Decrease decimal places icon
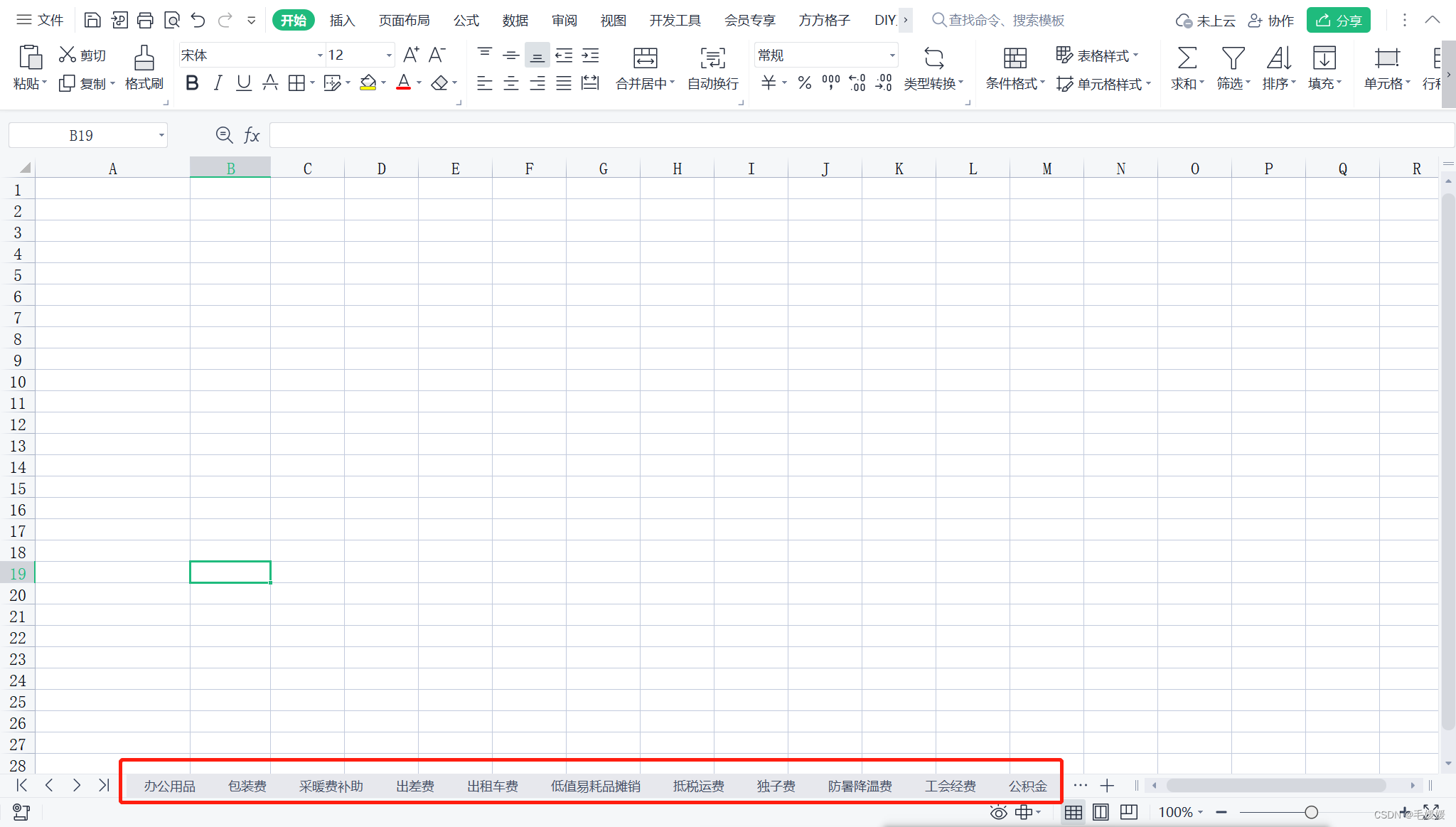The image size is (1456, 827). point(884,83)
